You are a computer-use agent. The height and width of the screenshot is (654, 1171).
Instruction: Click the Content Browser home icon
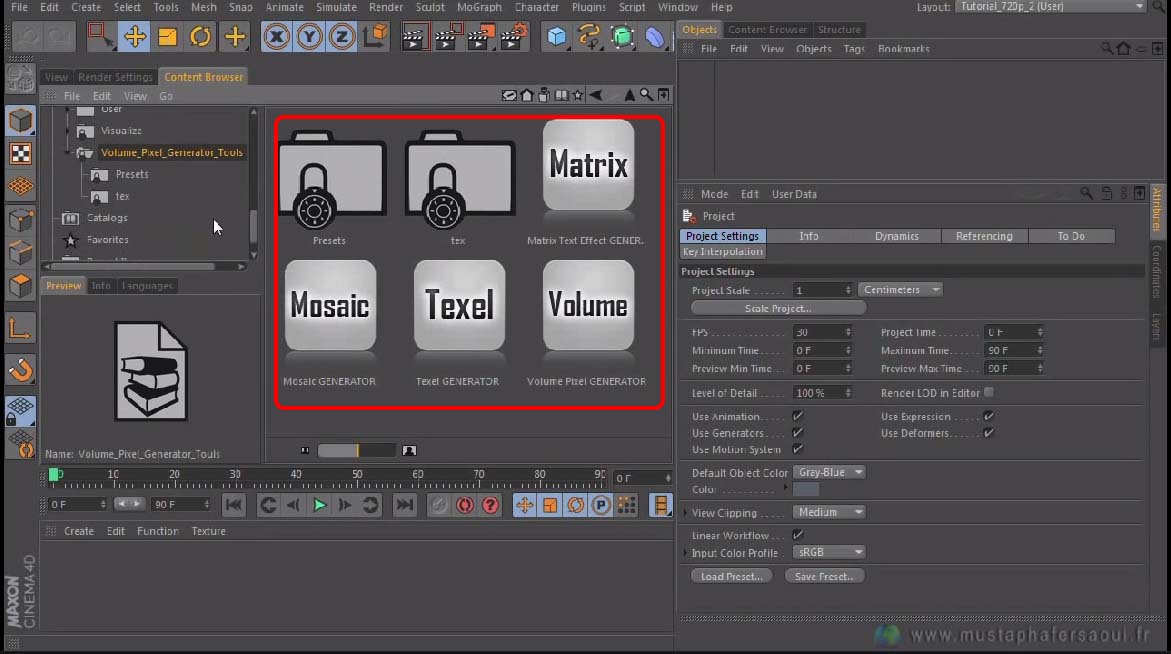click(527, 95)
